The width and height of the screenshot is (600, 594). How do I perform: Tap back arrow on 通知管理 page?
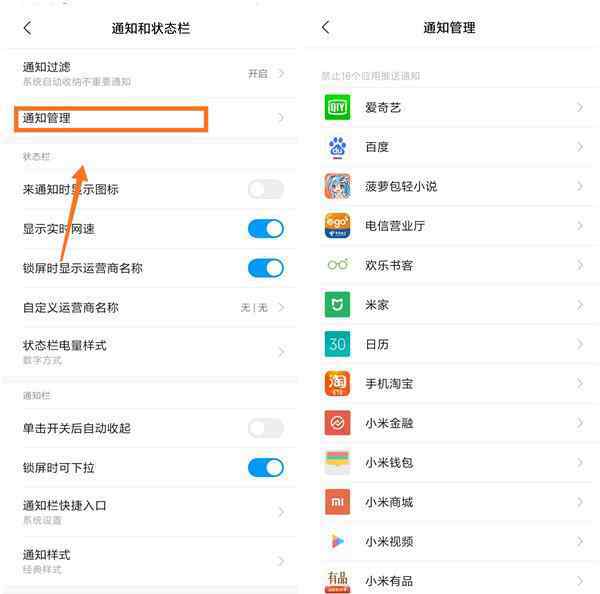325,27
